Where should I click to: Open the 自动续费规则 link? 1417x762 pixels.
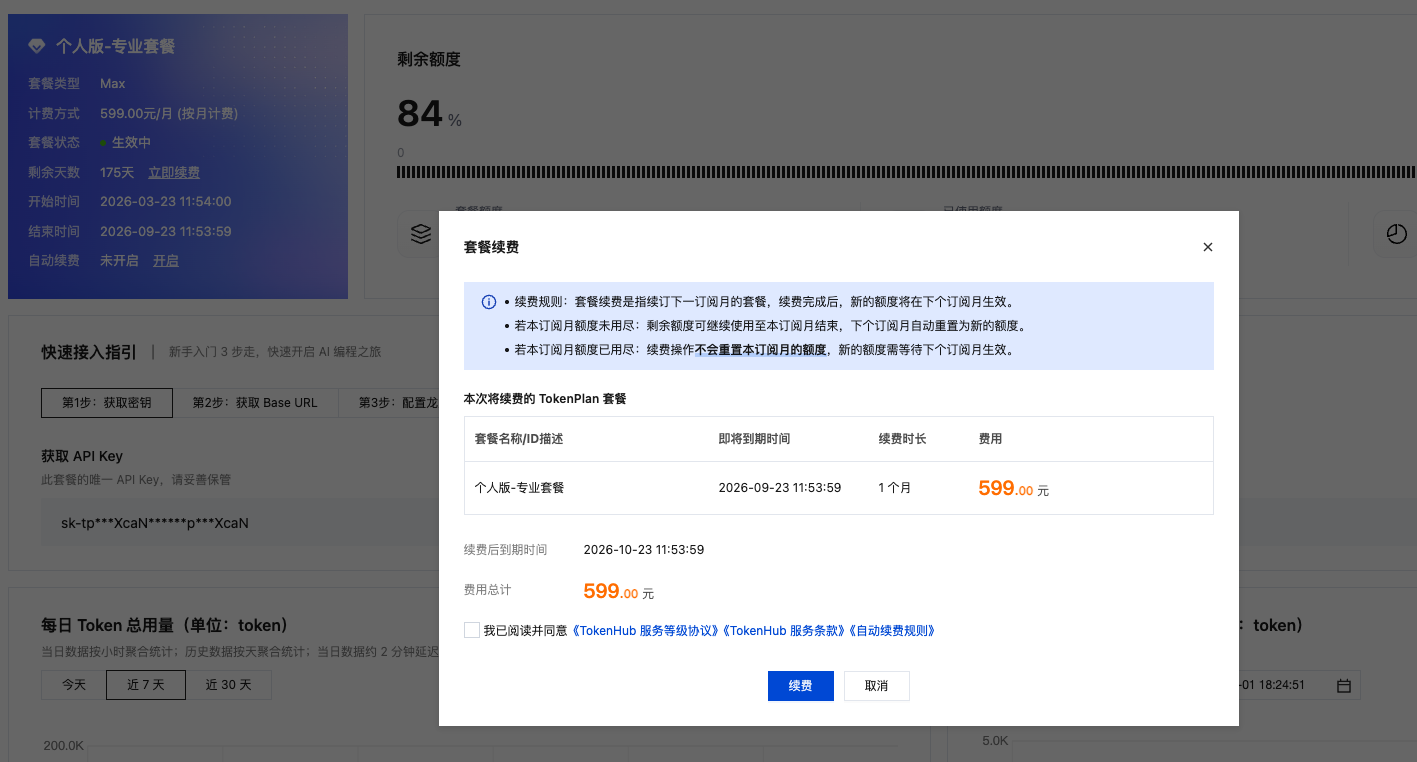pos(892,631)
